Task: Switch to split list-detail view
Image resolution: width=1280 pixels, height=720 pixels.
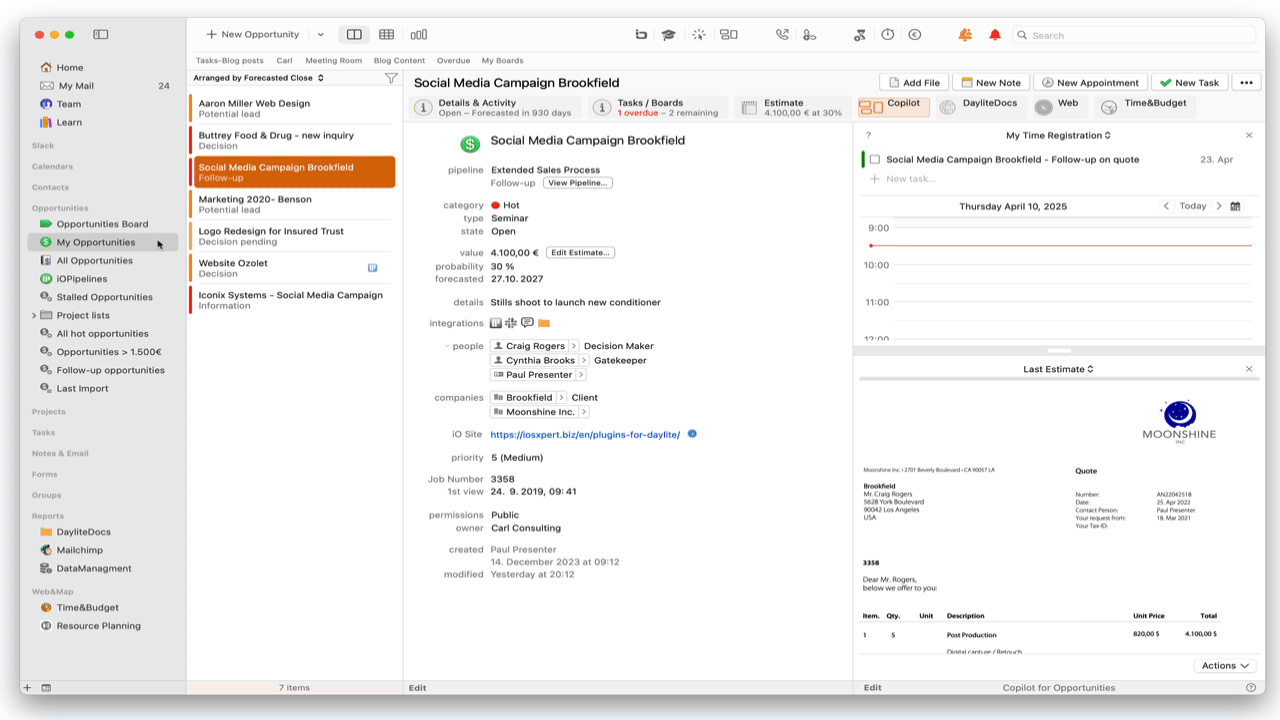Action: [x=354, y=34]
